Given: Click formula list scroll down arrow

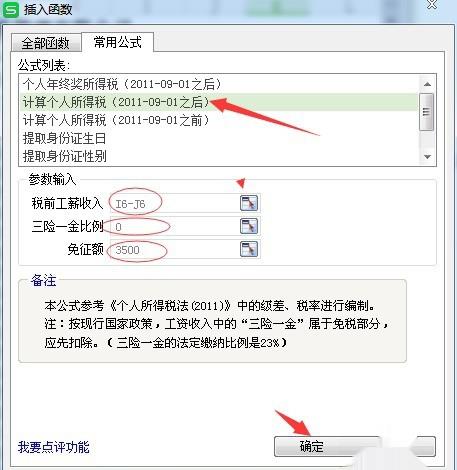Looking at the screenshot, I should pos(427,157).
